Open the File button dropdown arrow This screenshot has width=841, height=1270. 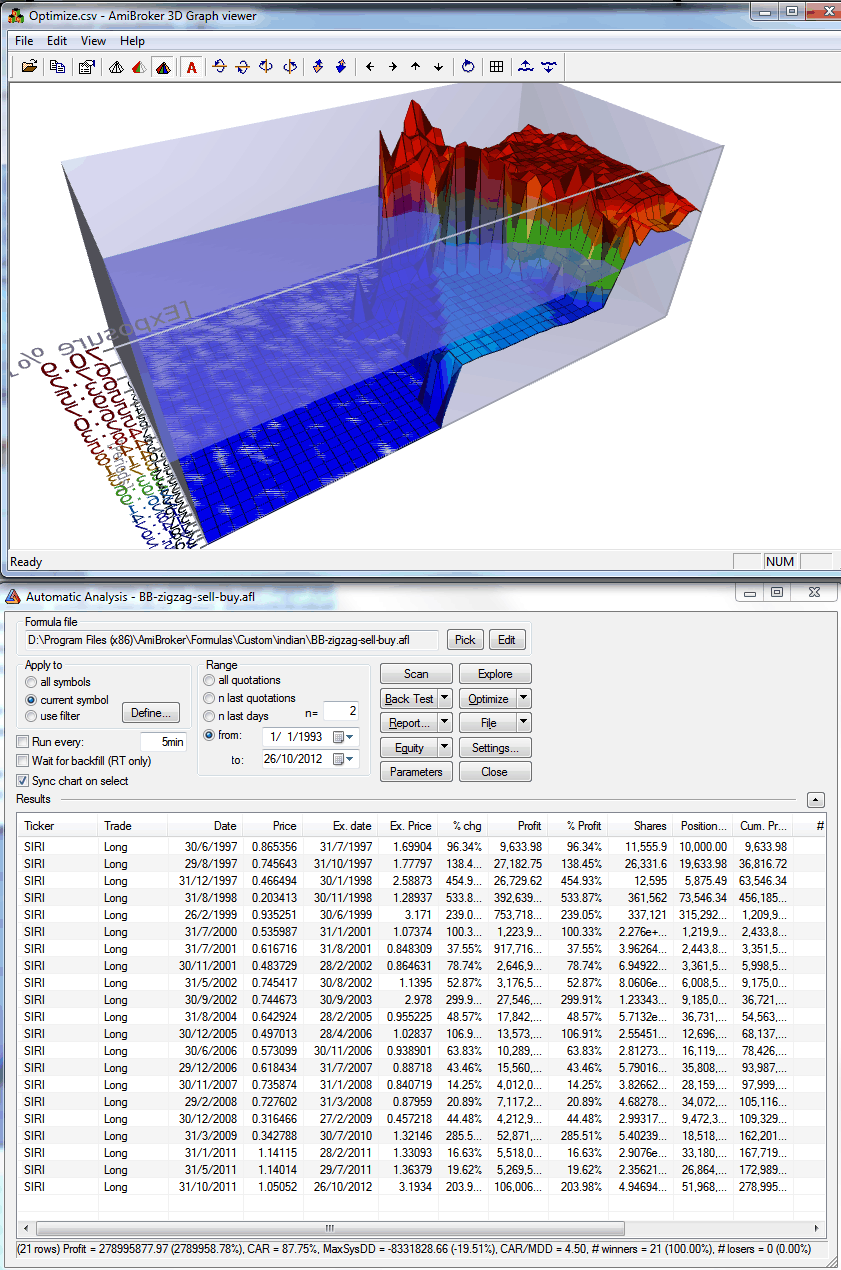click(x=524, y=722)
